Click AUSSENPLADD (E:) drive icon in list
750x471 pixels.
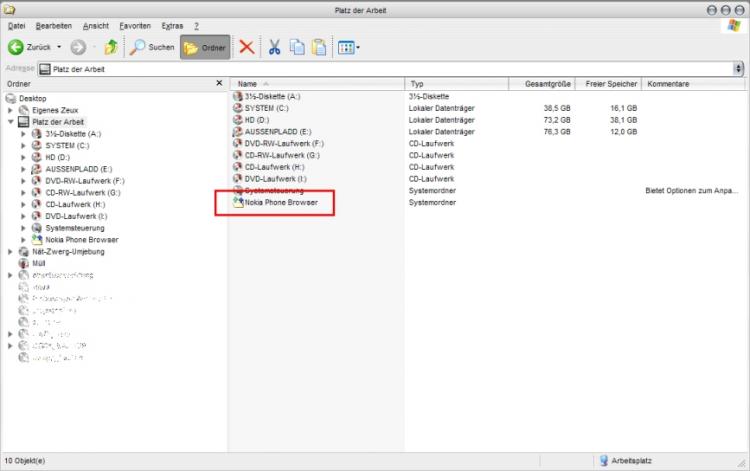[238, 131]
